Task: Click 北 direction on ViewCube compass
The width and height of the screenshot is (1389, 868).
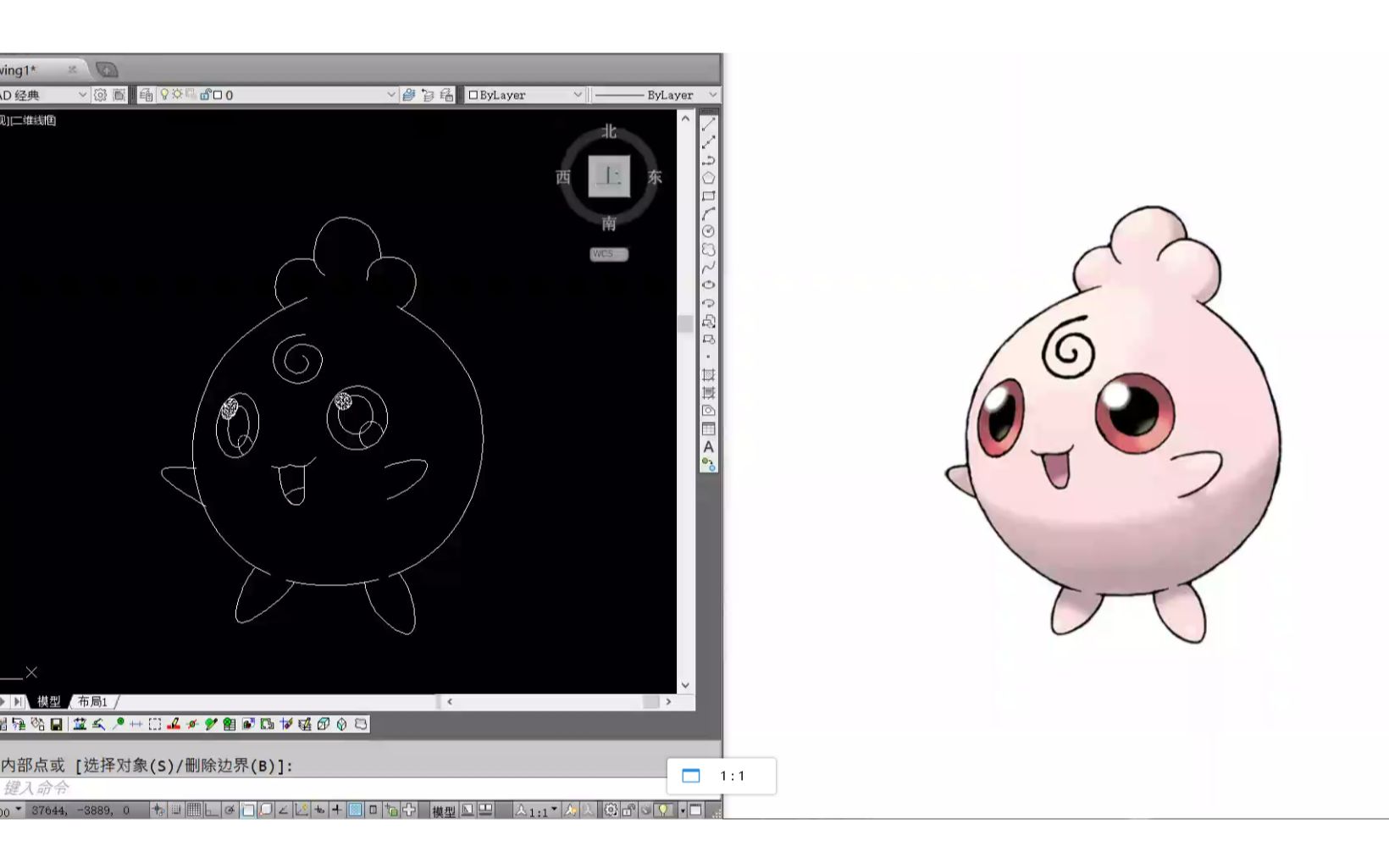Action: click(x=609, y=132)
